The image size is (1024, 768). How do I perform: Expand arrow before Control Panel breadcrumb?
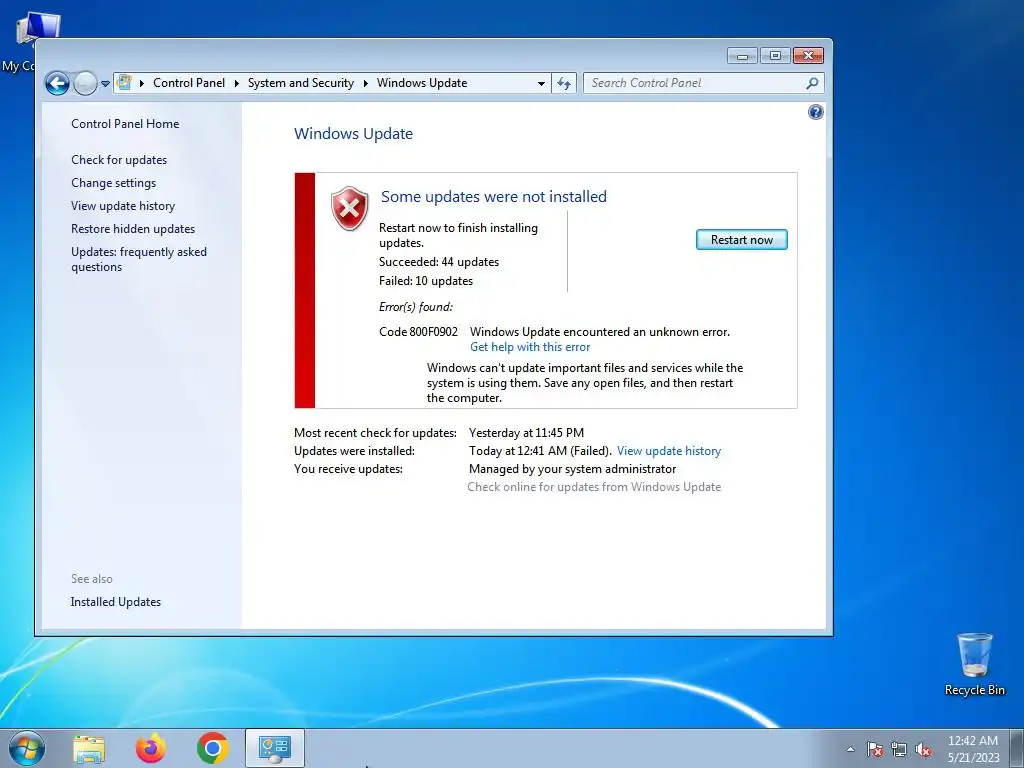click(x=141, y=83)
